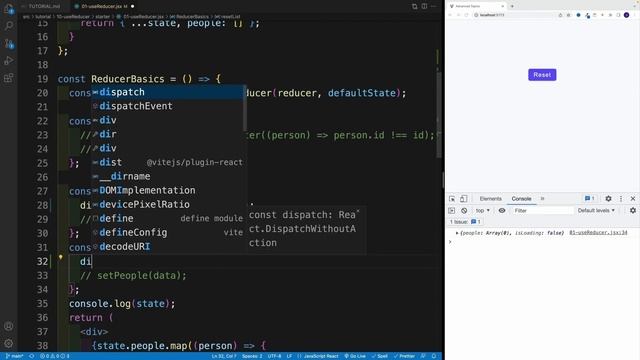Click the Spaces: 2 indentation setting
The image size is (640, 360).
pos(252,356)
